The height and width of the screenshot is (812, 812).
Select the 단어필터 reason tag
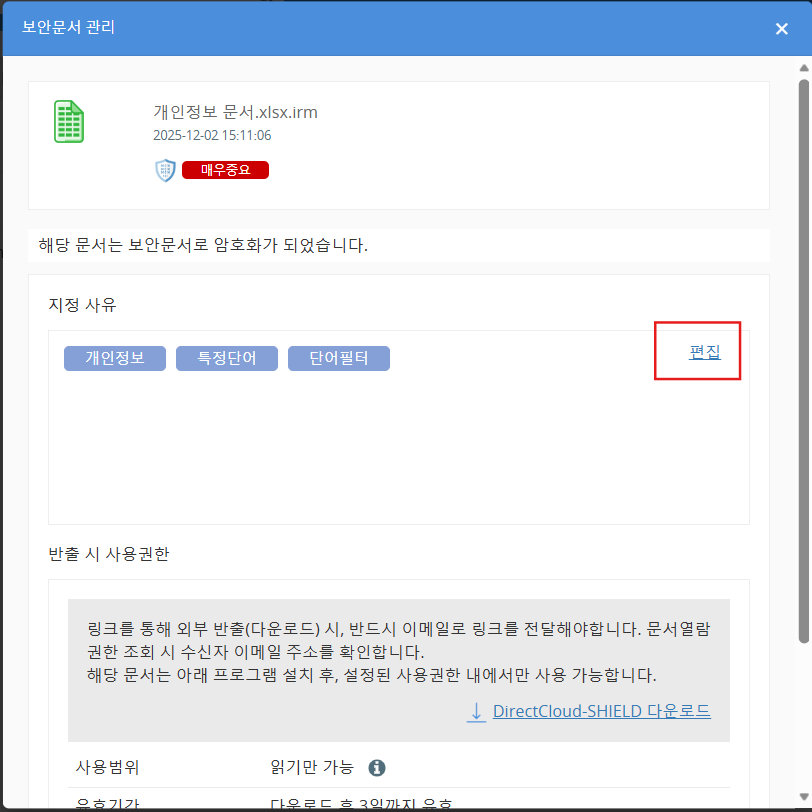tap(338, 358)
